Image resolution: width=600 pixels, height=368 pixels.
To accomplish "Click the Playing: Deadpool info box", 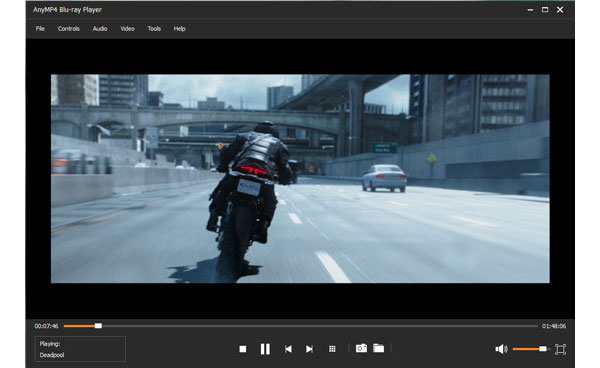I will tap(80, 349).
